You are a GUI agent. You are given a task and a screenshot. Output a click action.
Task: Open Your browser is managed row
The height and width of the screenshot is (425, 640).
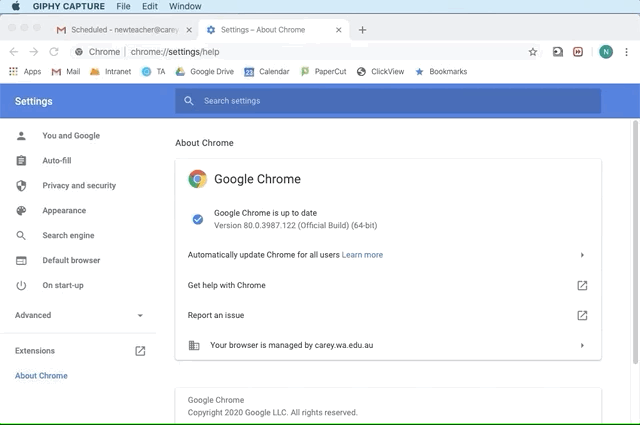[388, 345]
